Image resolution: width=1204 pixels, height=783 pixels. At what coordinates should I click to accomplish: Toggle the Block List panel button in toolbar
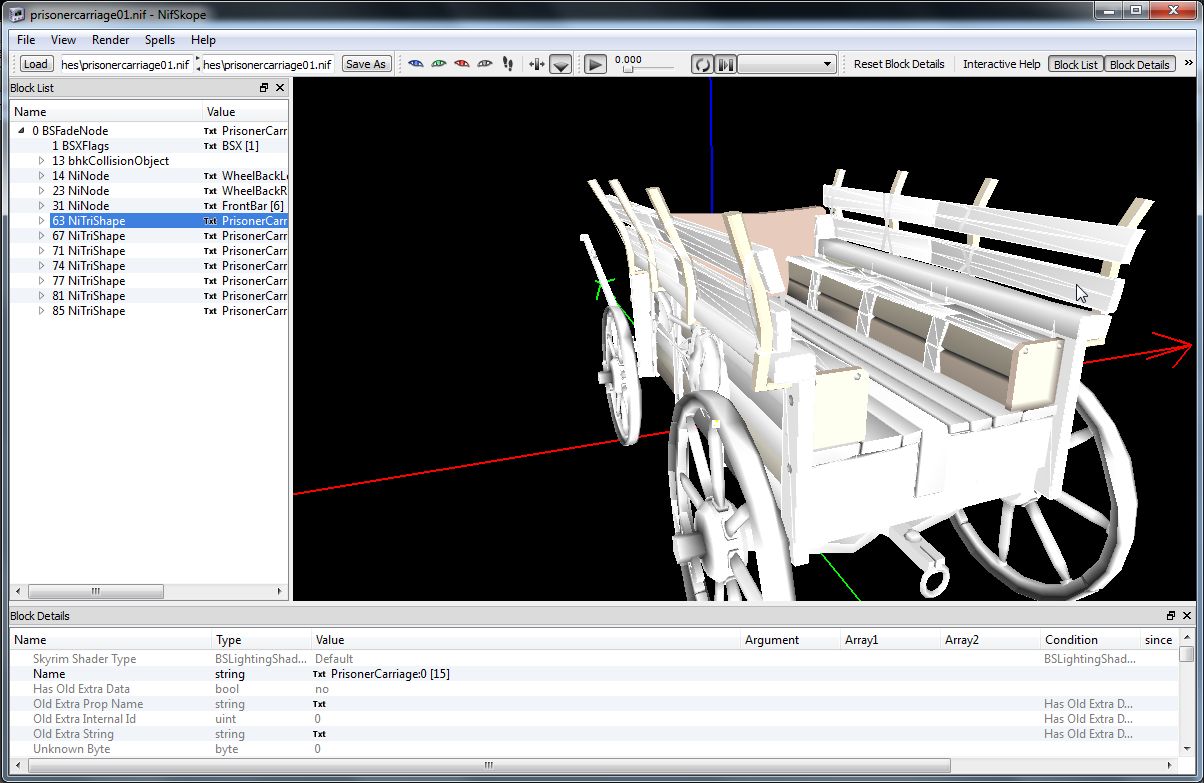click(1076, 64)
